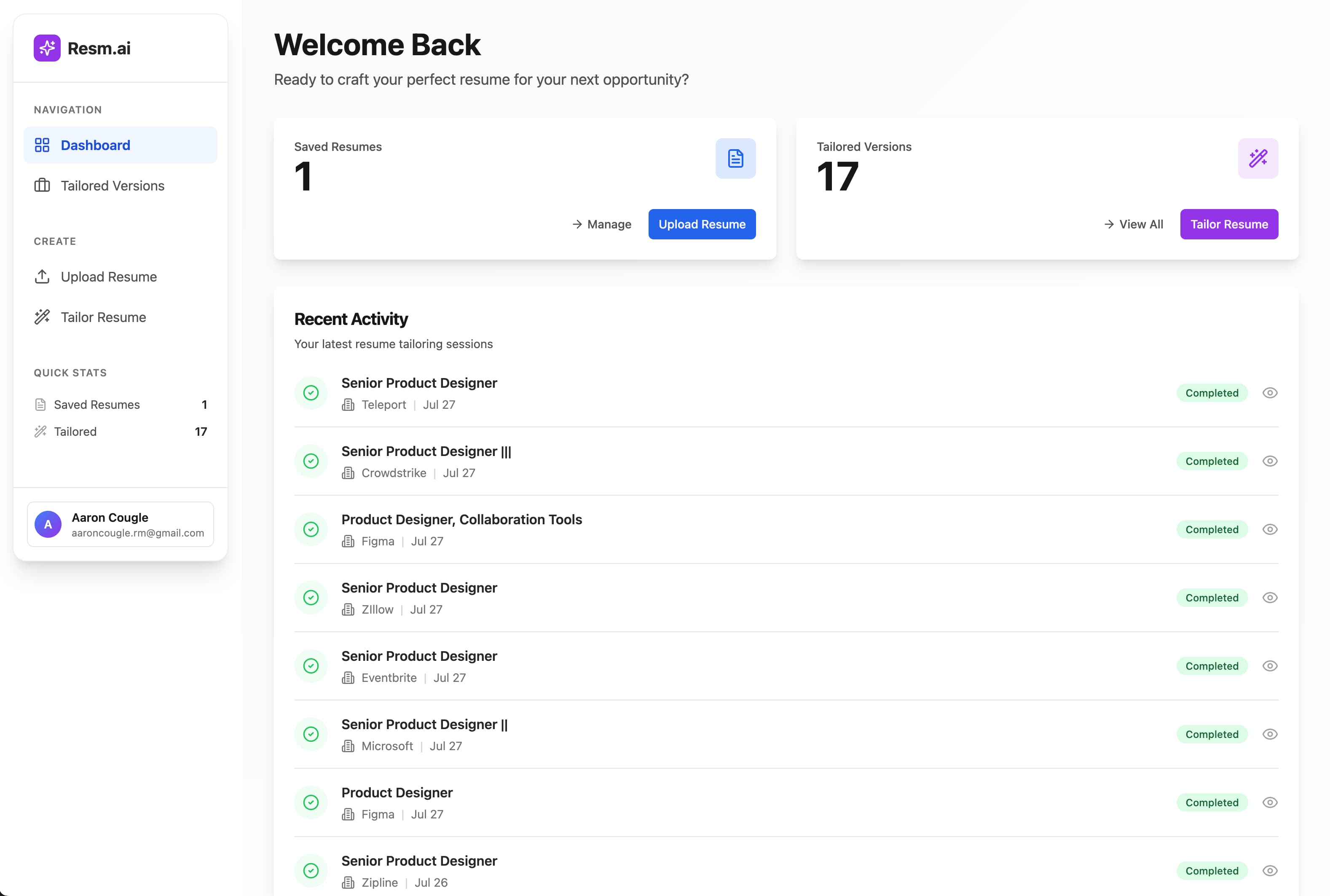View the Zillow entry with its eye icon
Screen dimensions: 1330x896
point(1269,598)
